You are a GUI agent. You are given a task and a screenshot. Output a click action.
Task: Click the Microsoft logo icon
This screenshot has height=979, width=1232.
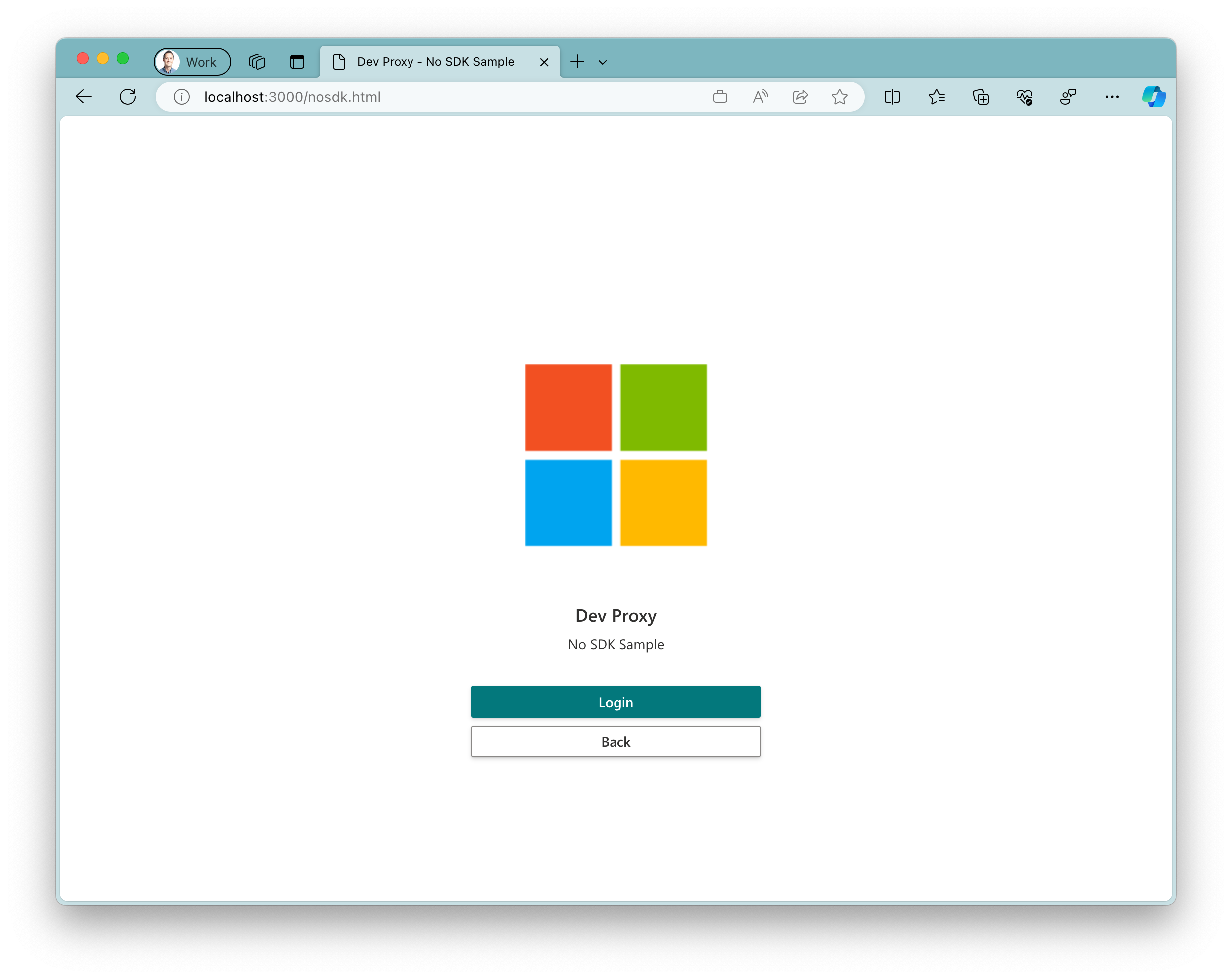(x=616, y=455)
